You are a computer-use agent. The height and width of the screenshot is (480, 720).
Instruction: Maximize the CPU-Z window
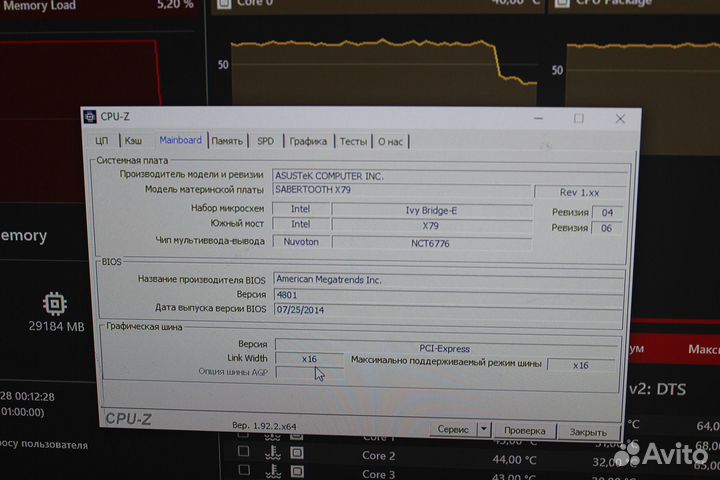tap(578, 118)
